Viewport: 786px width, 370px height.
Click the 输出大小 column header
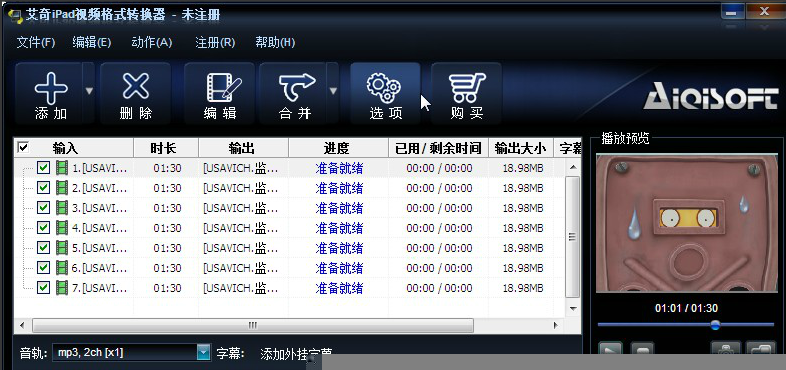click(x=521, y=148)
